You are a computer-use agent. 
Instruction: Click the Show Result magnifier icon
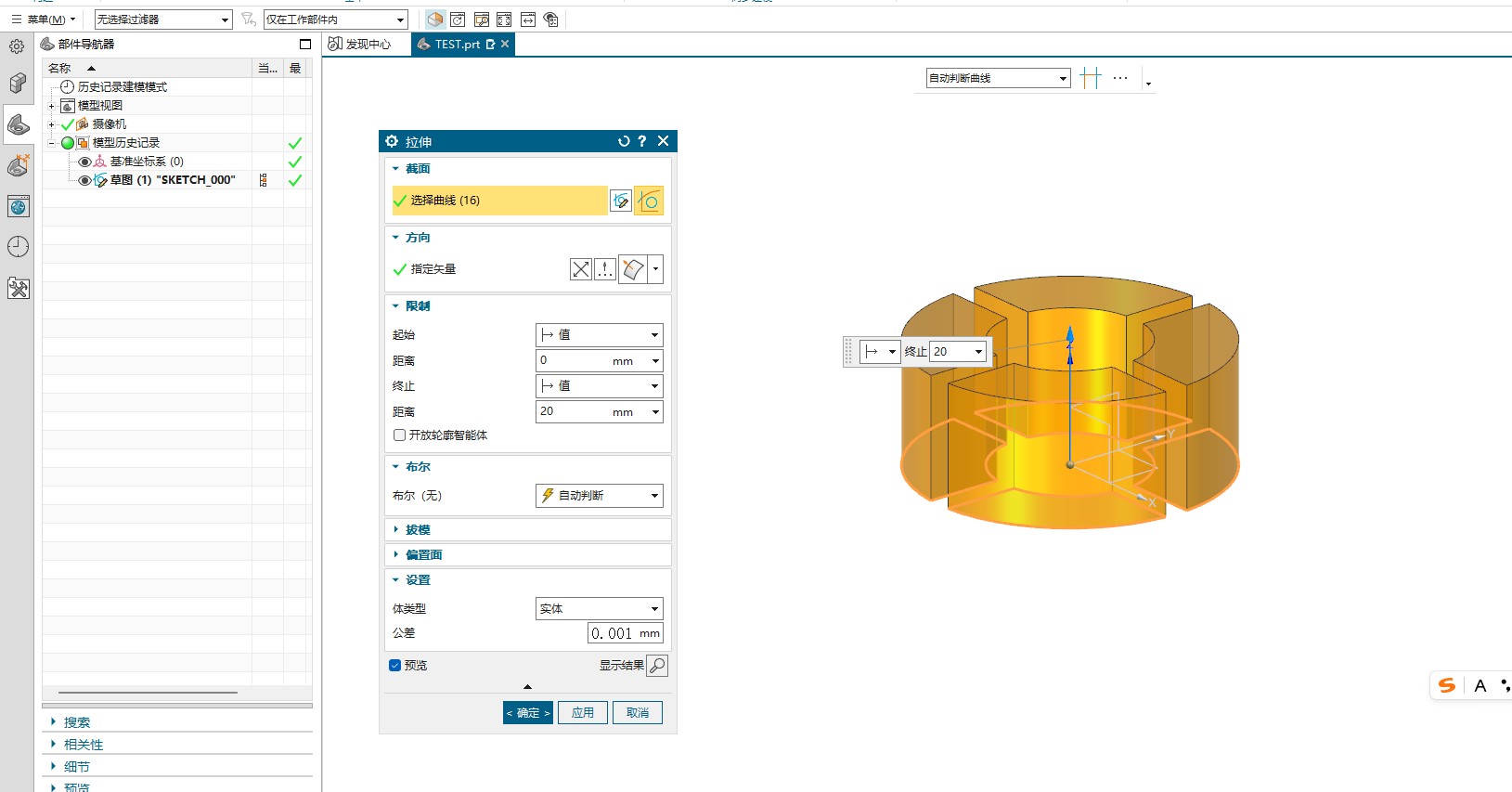click(657, 666)
